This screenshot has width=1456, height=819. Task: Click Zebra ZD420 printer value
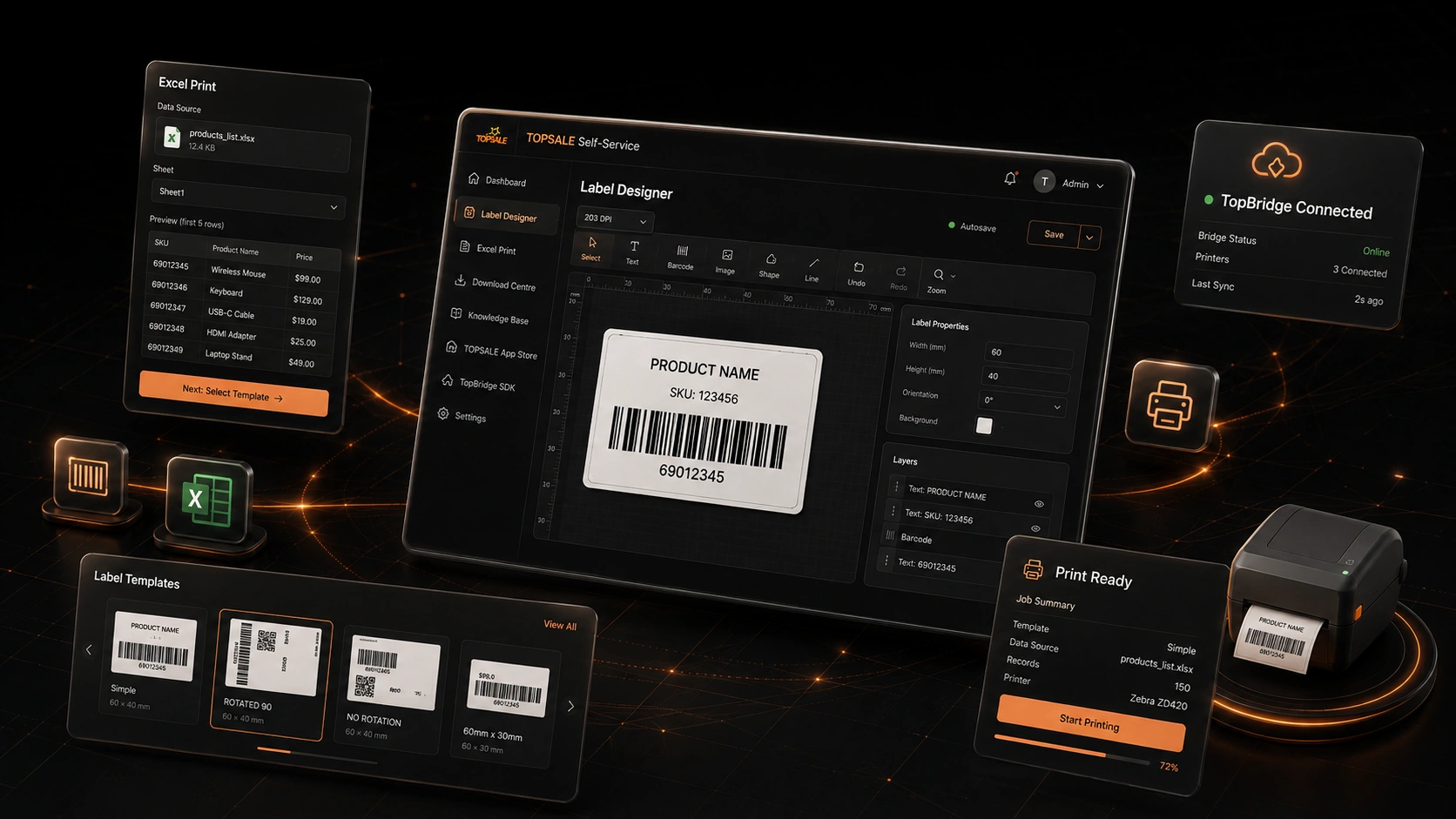point(1158,702)
